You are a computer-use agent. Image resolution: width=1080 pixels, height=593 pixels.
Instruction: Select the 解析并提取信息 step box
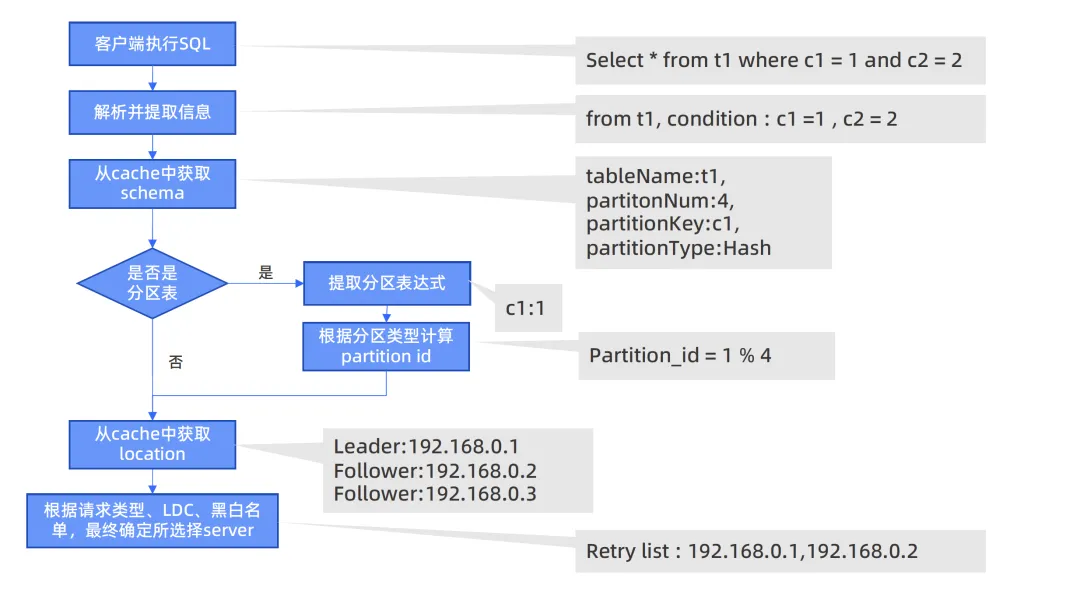[x=152, y=112]
